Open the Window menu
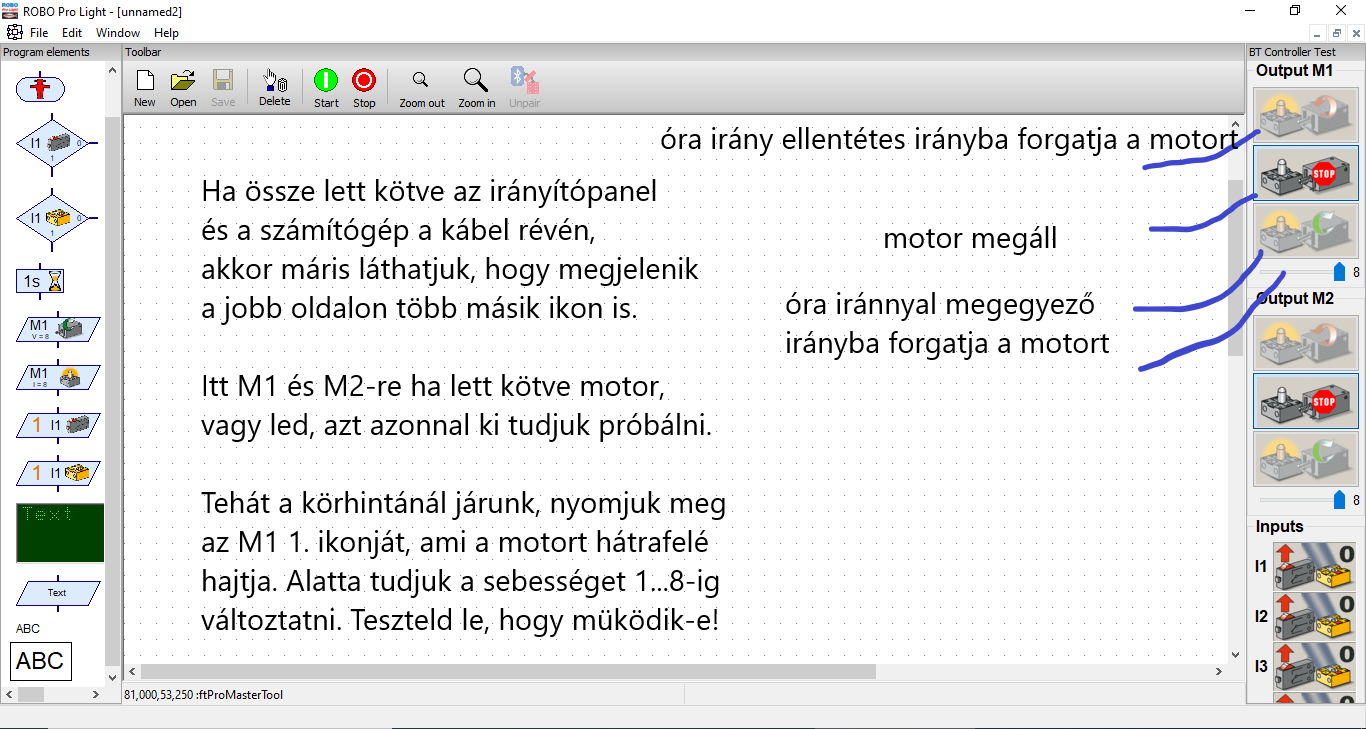The height and width of the screenshot is (729, 1366). 118,33
